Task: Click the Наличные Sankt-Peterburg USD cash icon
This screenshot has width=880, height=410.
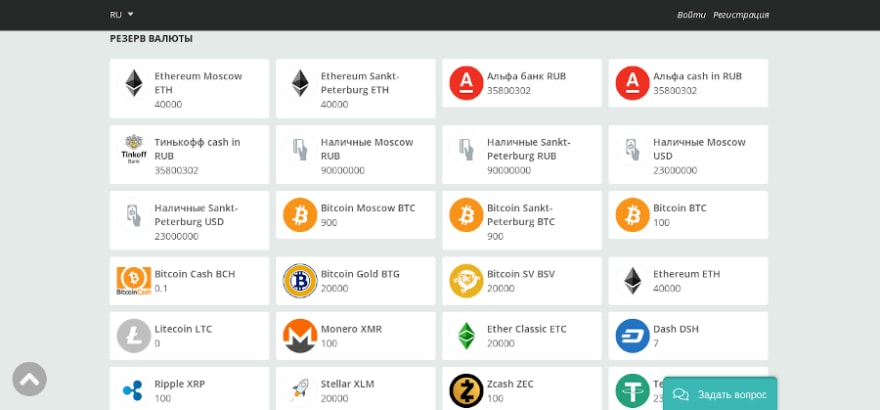Action: click(134, 215)
